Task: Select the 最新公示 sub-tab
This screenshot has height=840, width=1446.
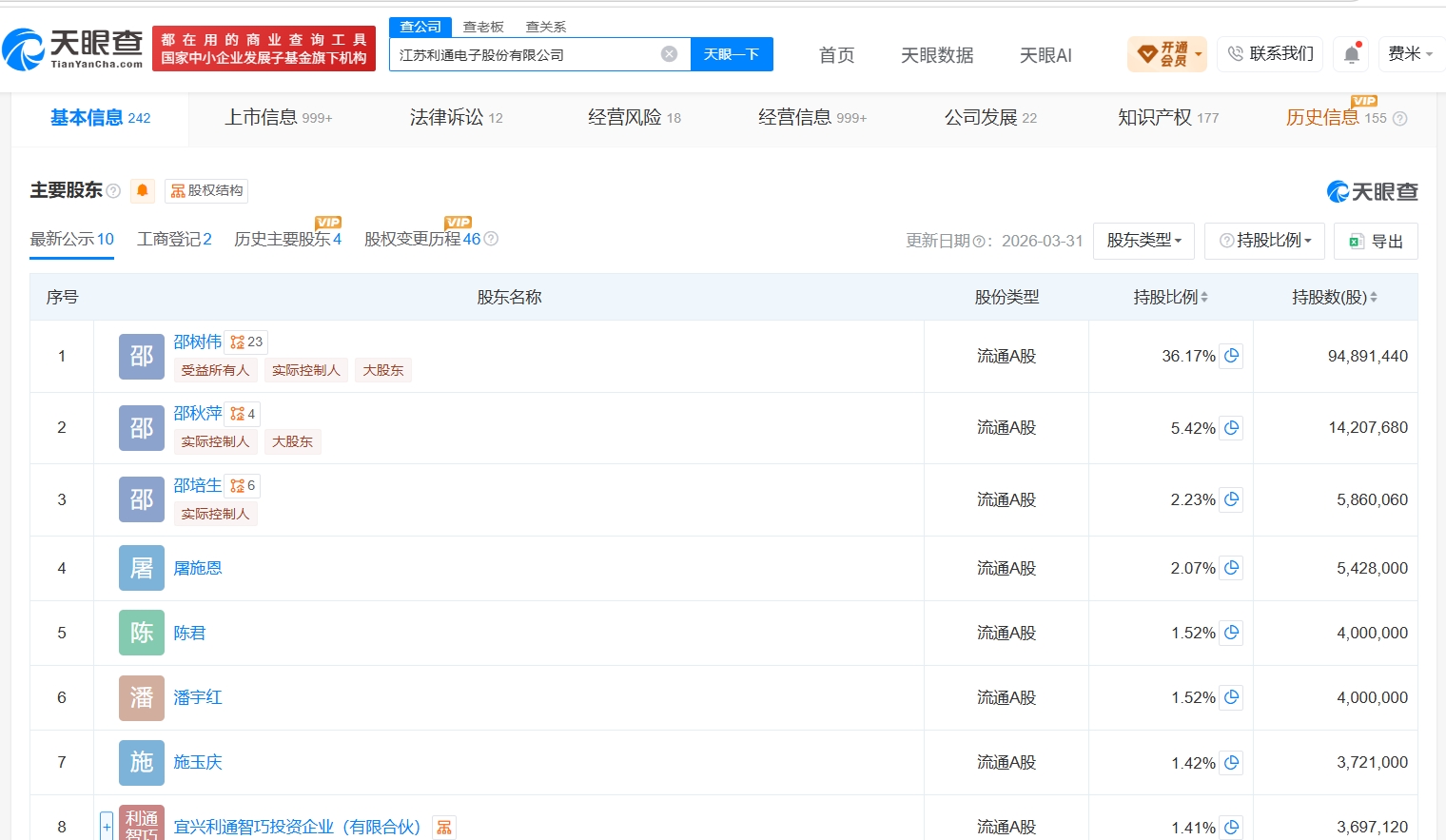Action: 72,239
